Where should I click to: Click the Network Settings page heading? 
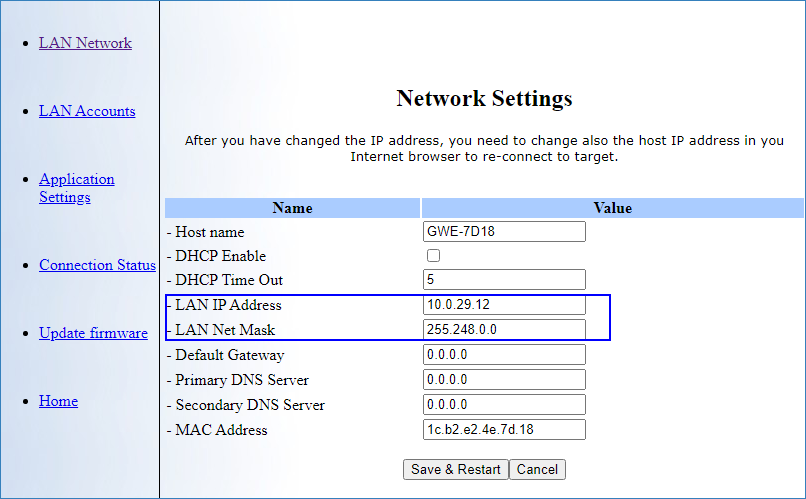(x=484, y=98)
